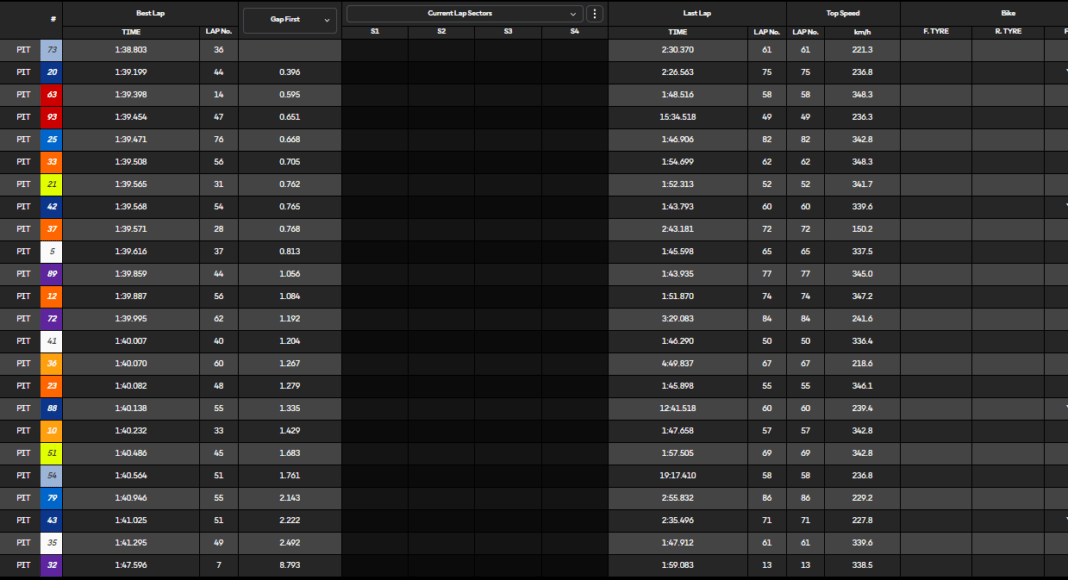Sort by TIME column under Best Lap
Image resolution: width=1068 pixels, height=580 pixels.
pyautogui.click(x=131, y=33)
